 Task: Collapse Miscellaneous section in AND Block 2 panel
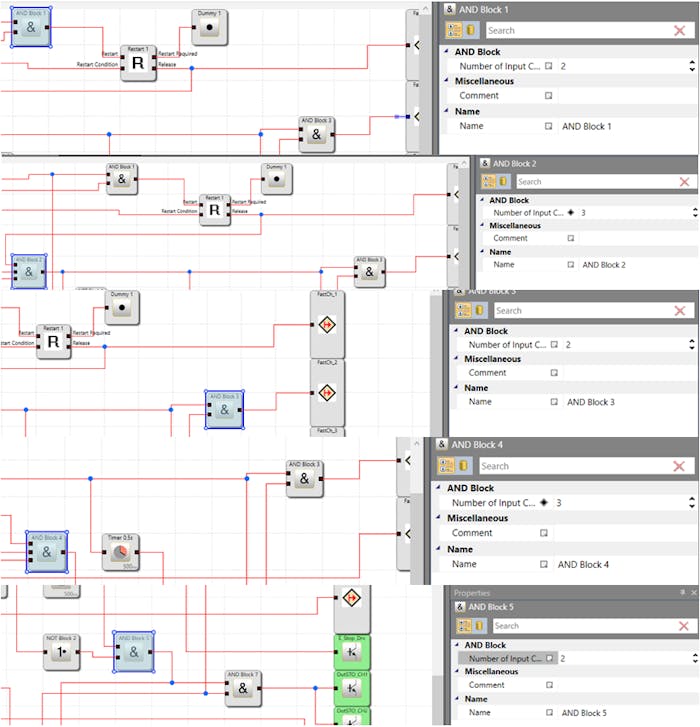pos(482,225)
